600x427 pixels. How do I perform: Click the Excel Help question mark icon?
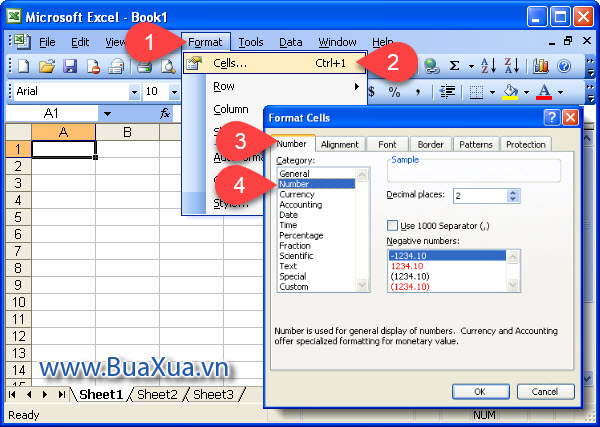pyautogui.click(x=564, y=66)
